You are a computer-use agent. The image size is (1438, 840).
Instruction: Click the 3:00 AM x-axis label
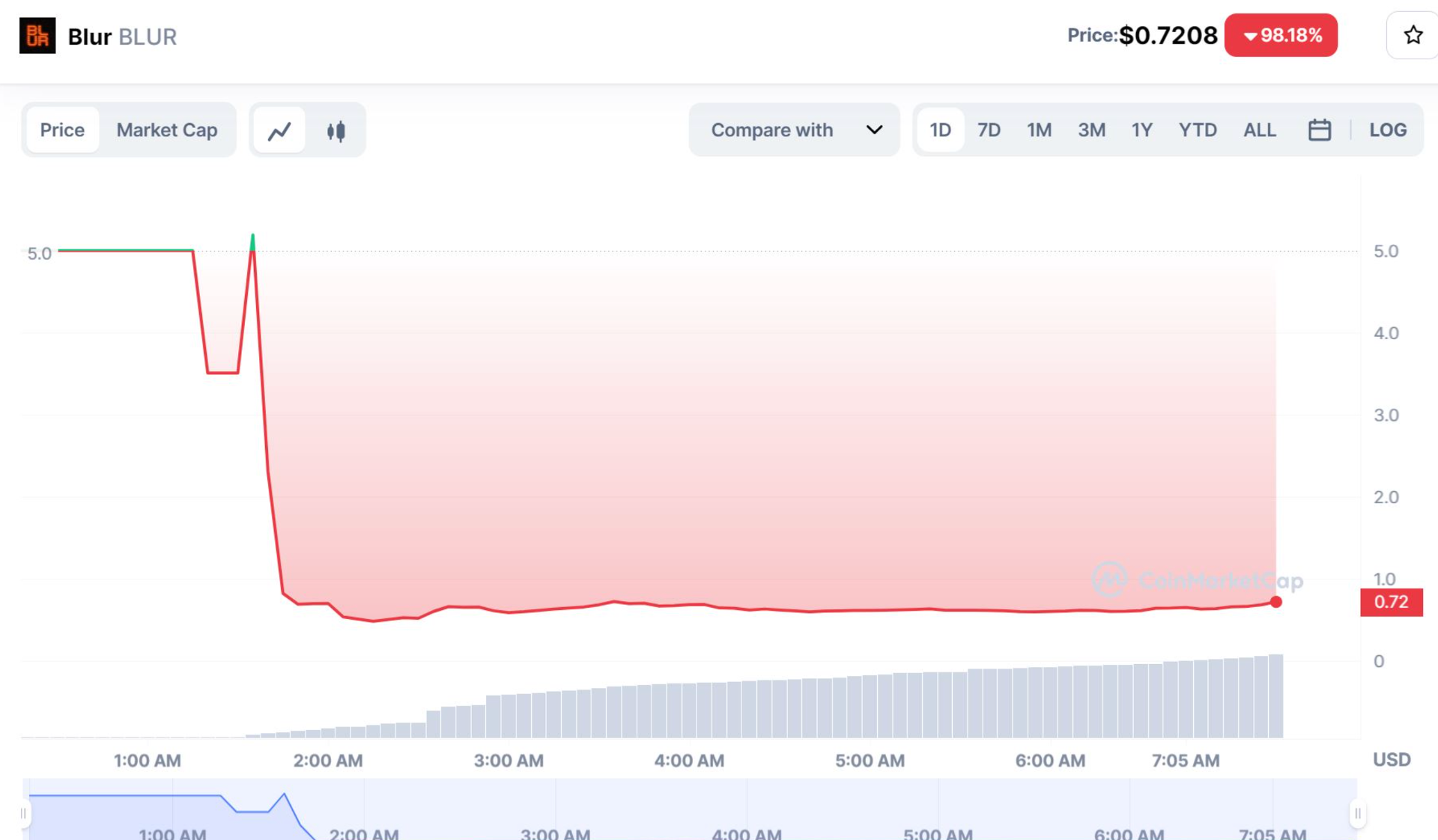(509, 761)
